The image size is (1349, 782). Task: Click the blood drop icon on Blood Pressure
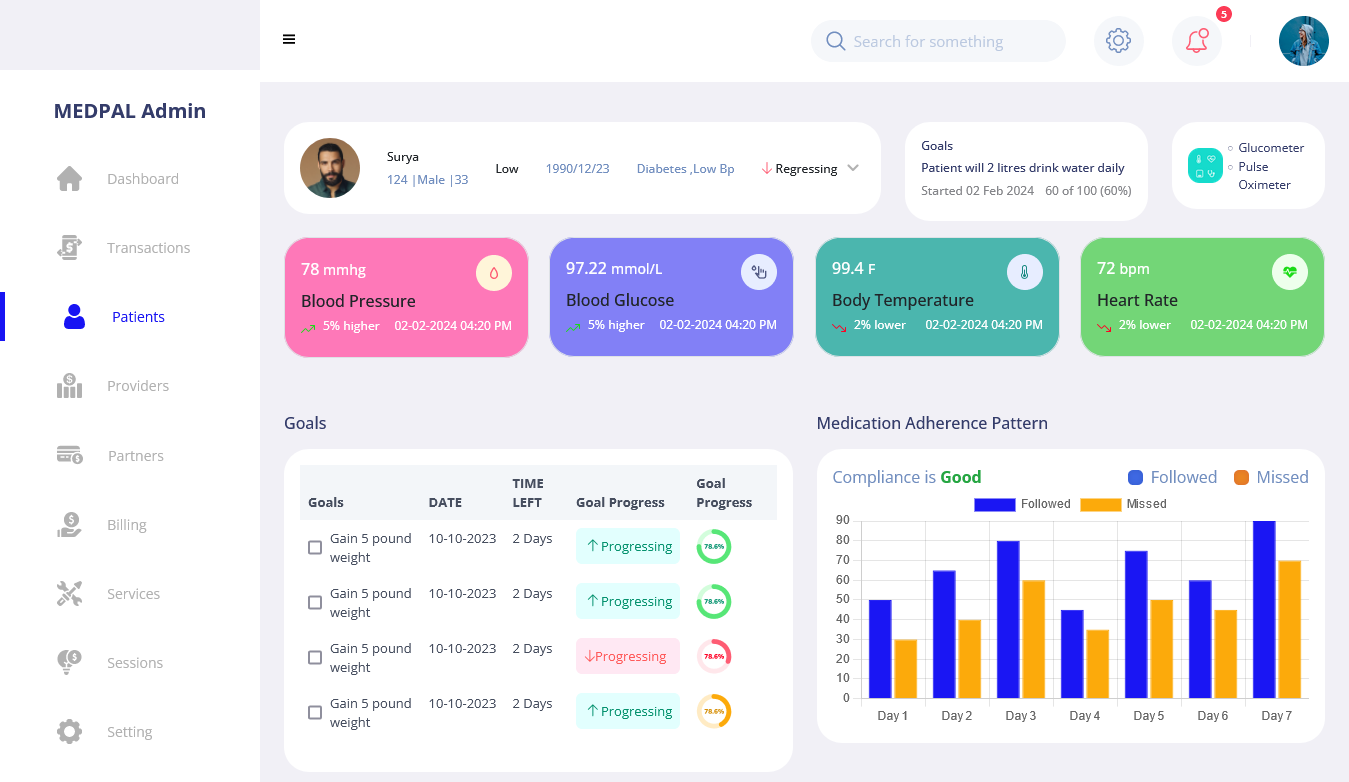[x=494, y=273]
